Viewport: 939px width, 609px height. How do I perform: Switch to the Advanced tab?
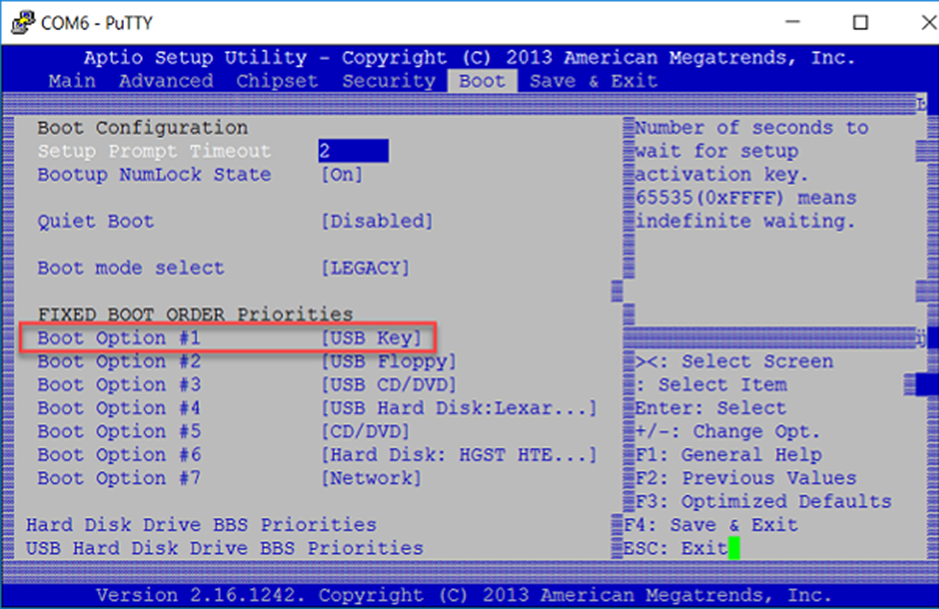[166, 81]
